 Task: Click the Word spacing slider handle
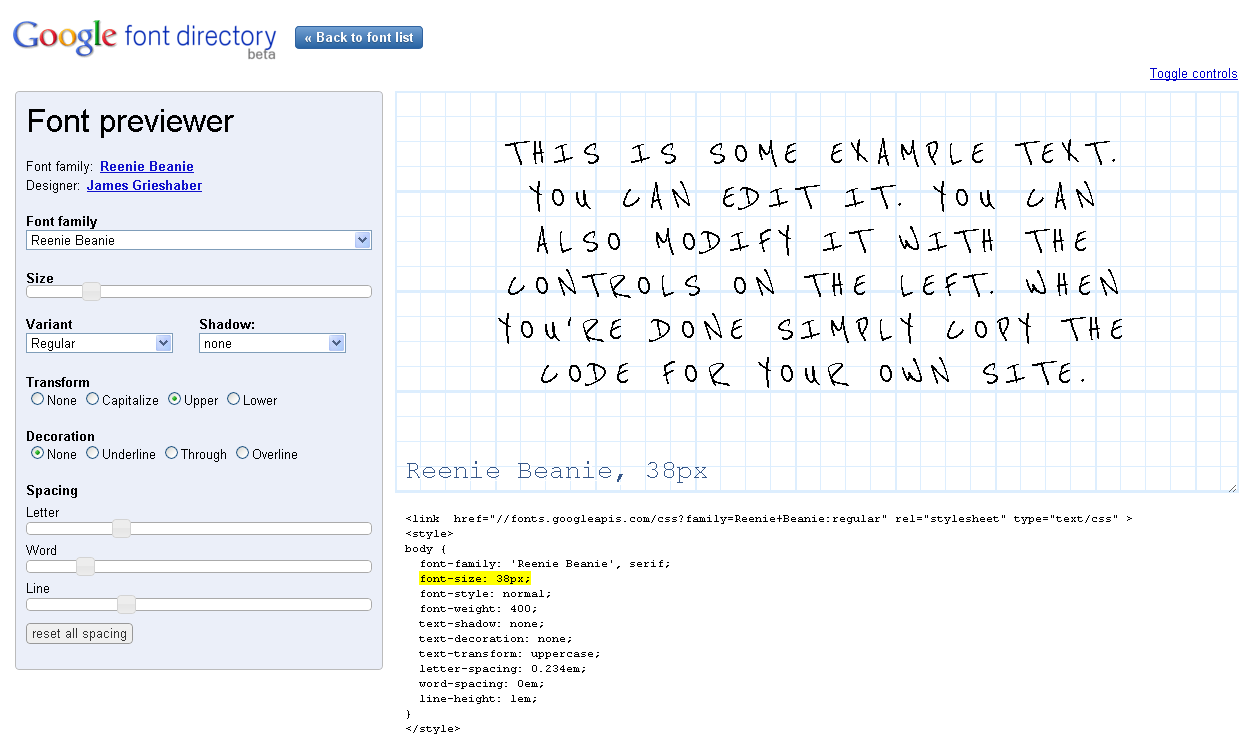[85, 566]
